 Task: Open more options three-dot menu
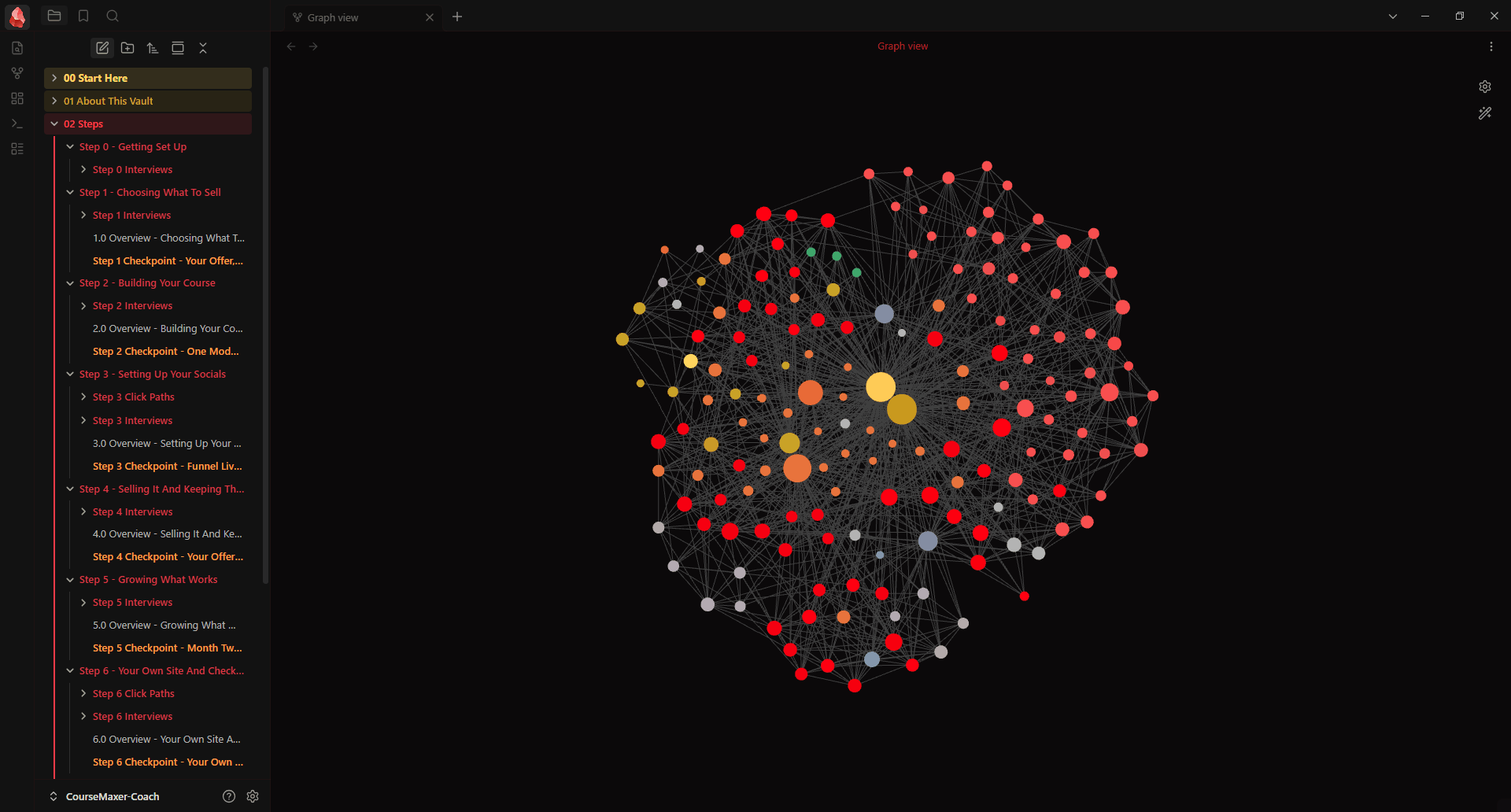coord(1491,46)
